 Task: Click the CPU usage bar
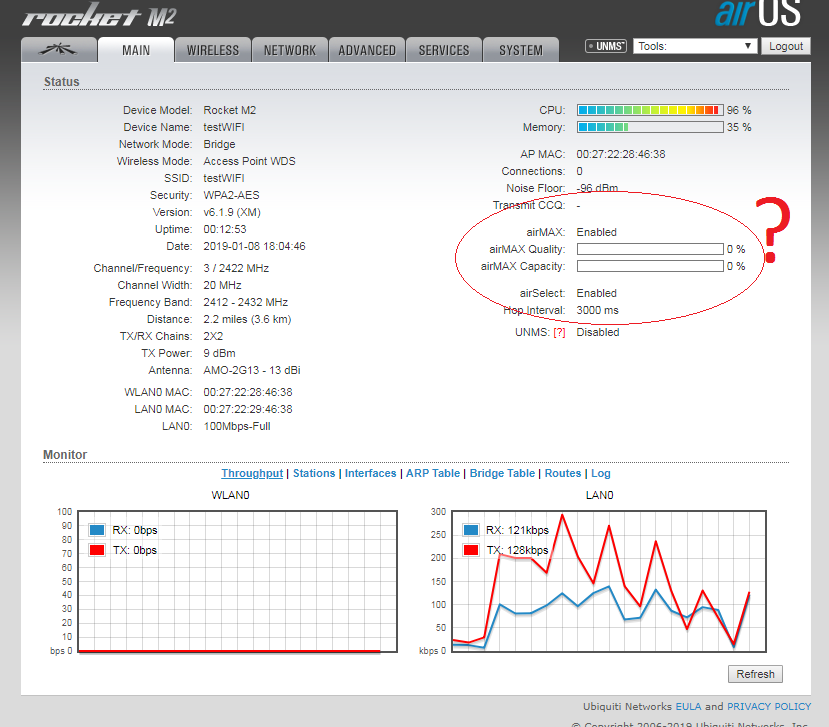tap(649, 110)
